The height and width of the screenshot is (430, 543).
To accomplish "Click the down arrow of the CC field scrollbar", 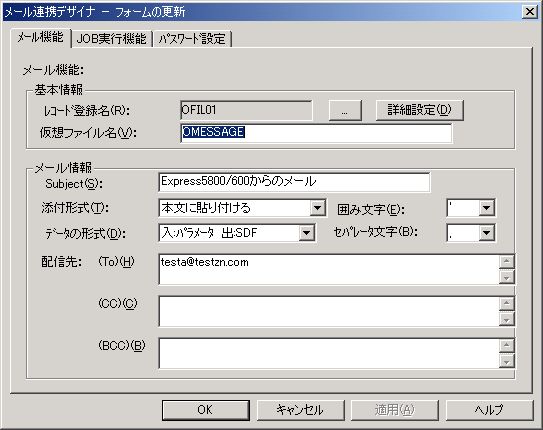I will tap(507, 319).
